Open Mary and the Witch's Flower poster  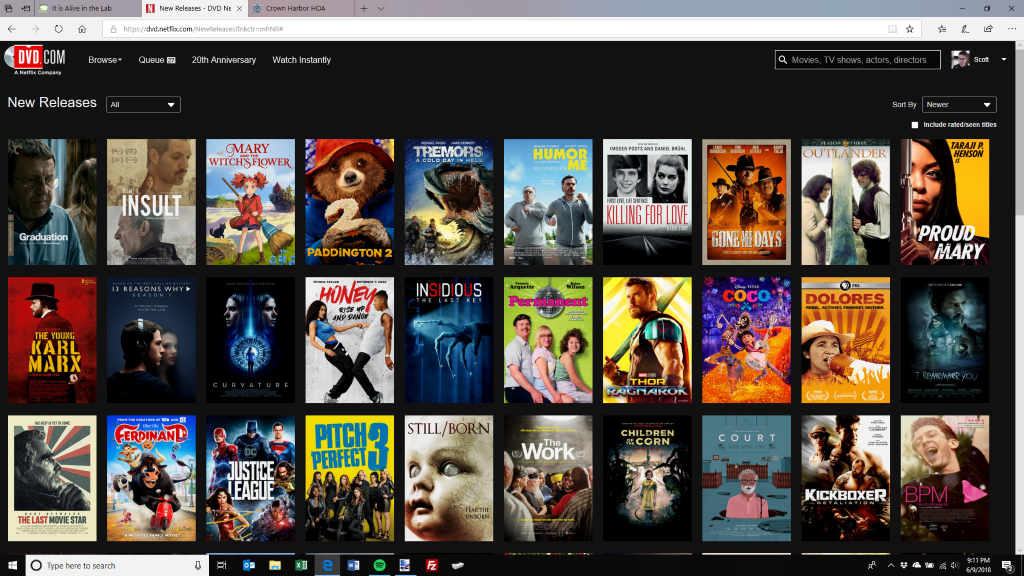pos(250,202)
